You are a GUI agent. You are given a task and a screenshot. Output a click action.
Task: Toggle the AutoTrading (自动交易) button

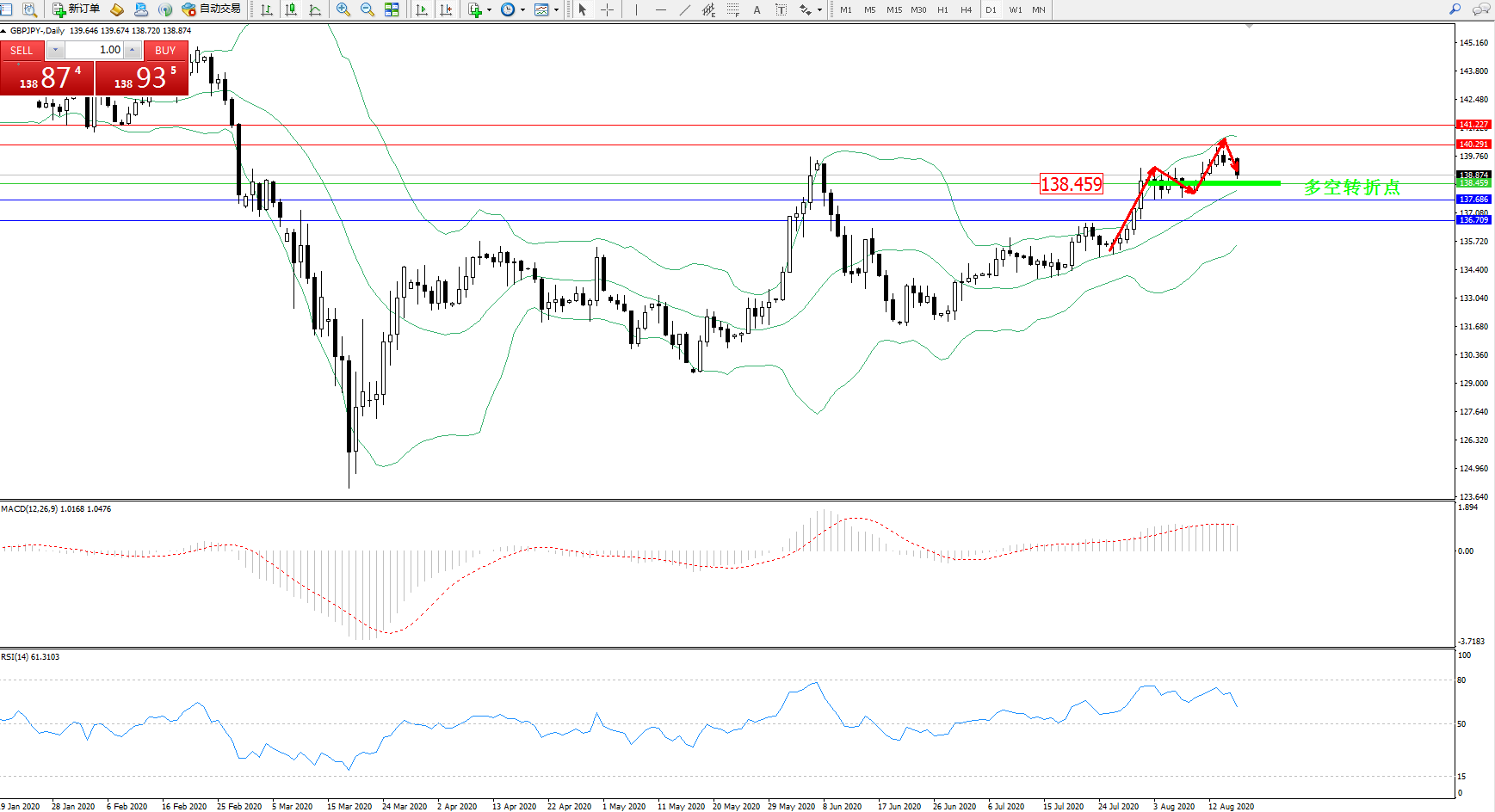click(x=212, y=9)
